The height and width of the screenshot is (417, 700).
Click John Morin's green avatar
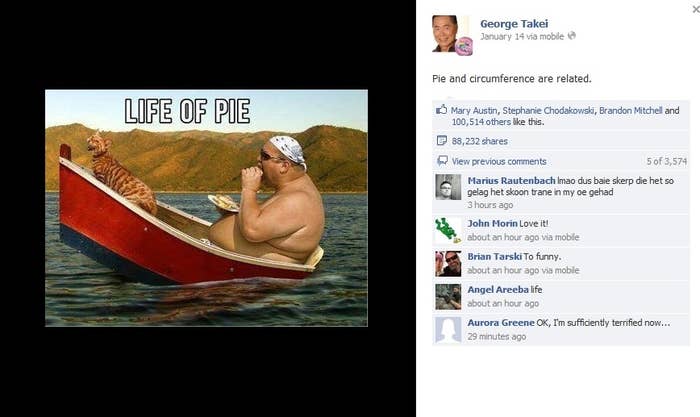pos(448,230)
